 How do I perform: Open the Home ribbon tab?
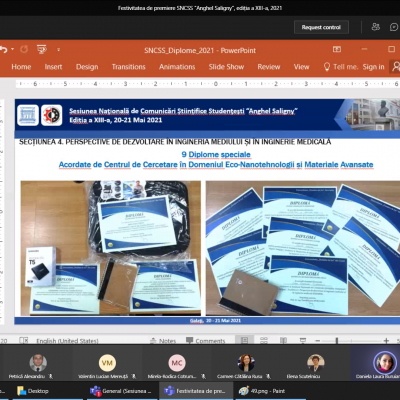(x=21, y=67)
